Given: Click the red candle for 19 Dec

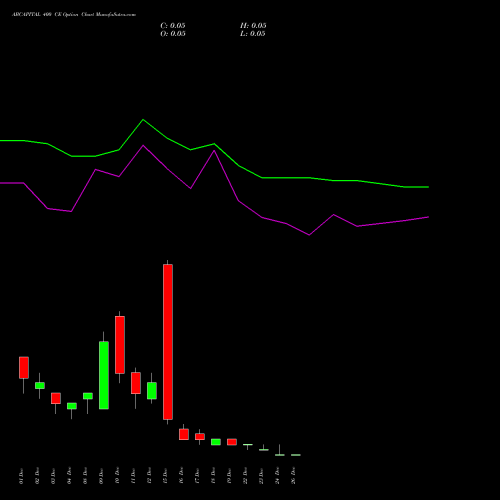Looking at the screenshot, I should pos(232,442).
